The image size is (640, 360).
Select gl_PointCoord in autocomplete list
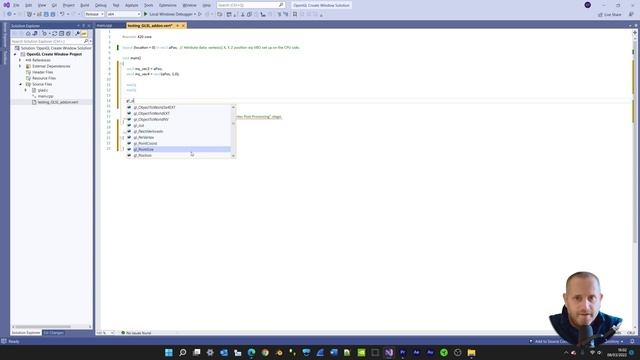(179, 143)
